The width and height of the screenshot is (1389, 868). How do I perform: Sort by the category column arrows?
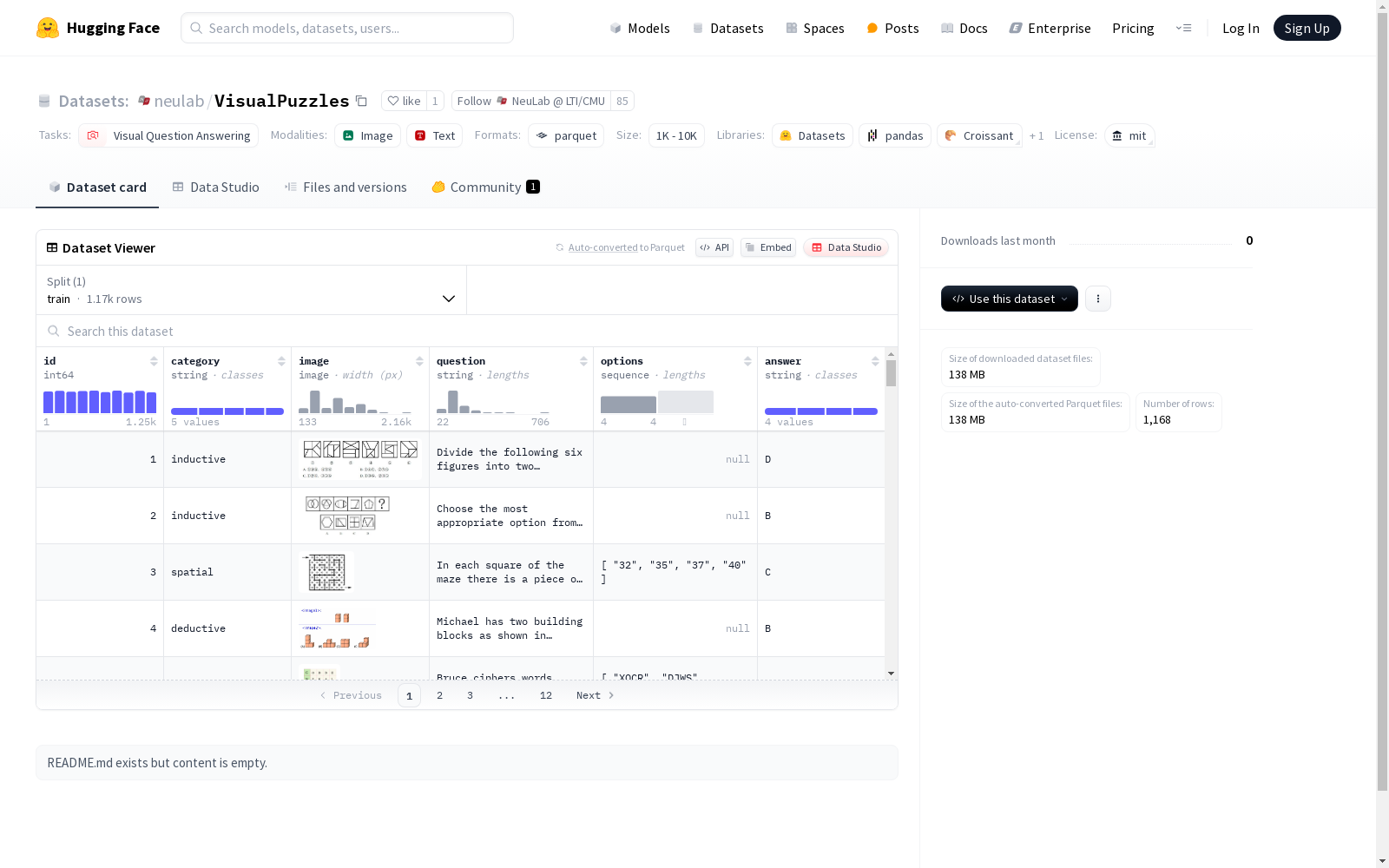281,361
